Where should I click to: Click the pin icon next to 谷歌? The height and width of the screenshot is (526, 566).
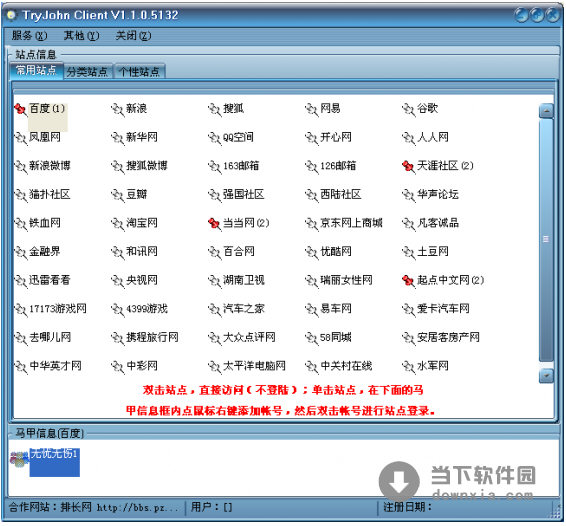(408, 109)
